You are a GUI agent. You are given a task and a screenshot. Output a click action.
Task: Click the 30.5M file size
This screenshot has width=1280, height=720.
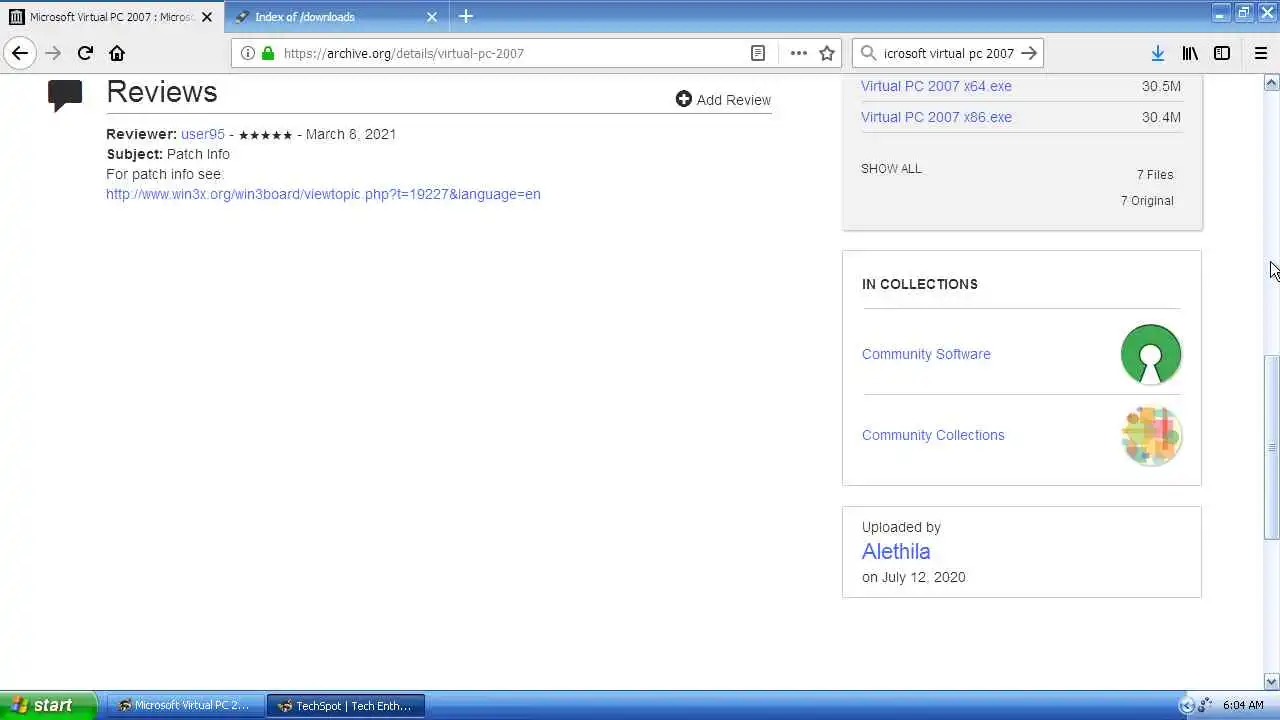[1161, 86]
